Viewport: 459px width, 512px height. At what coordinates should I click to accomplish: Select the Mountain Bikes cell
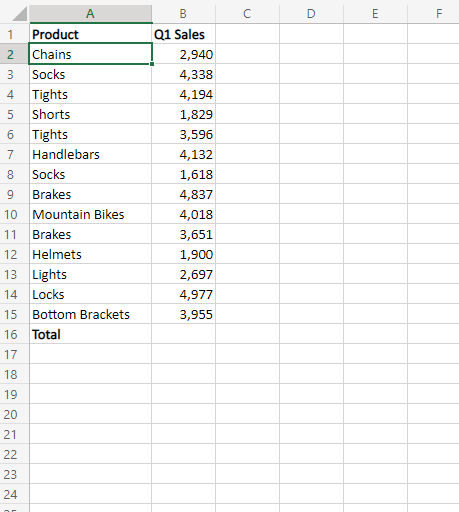(90, 214)
